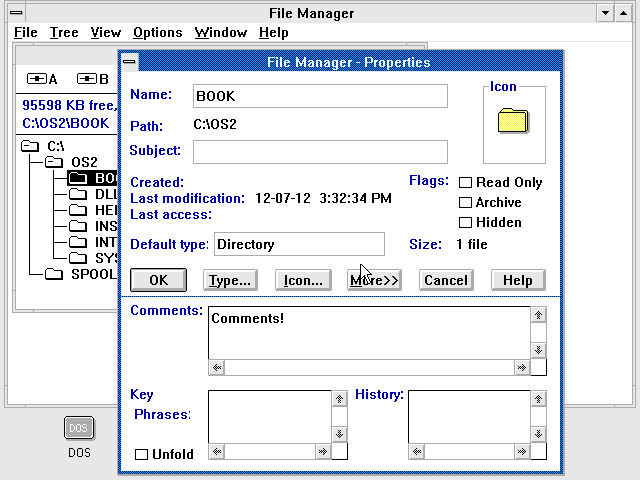640x480 pixels.
Task: Click inside Key Phrases list box
Action: pos(270,417)
